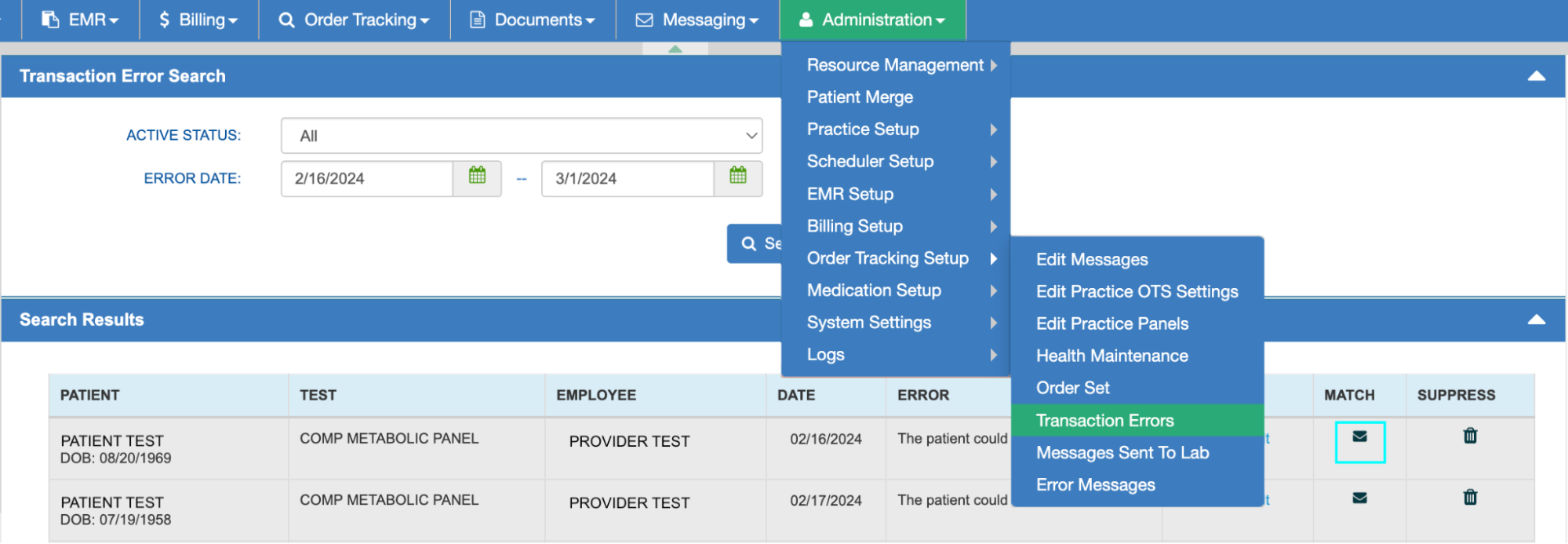1568x544 pixels.
Task: Suppress the 02/17/2024 error with trash icon
Action: [1470, 498]
